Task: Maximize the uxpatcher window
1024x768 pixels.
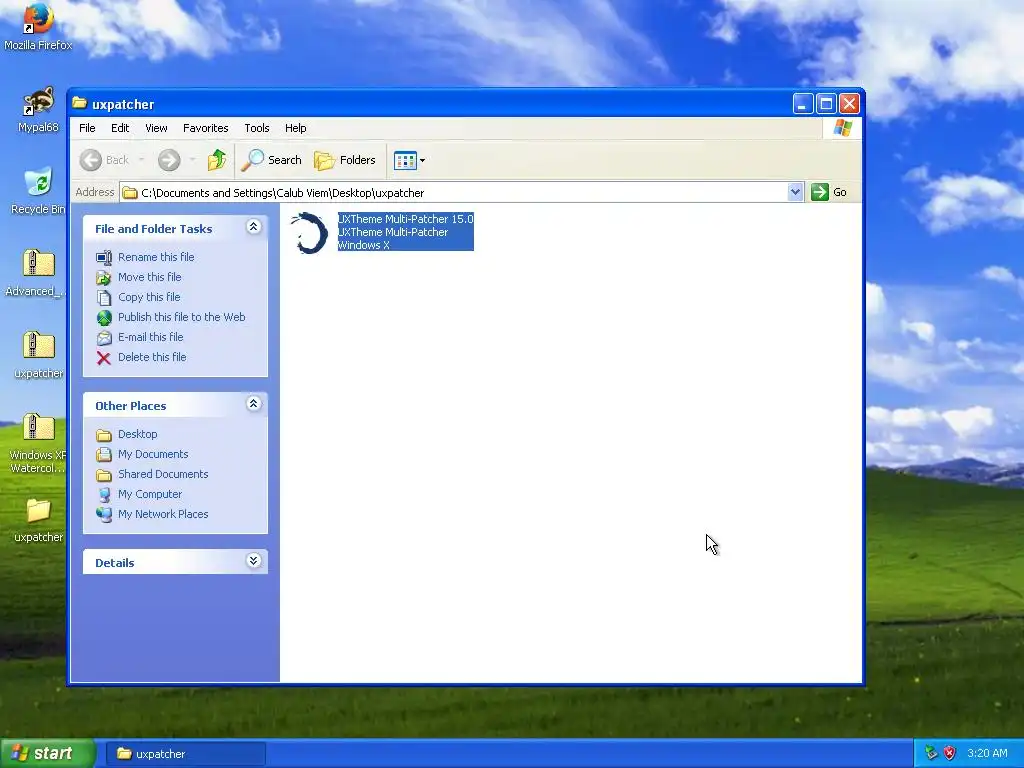Action: (826, 103)
